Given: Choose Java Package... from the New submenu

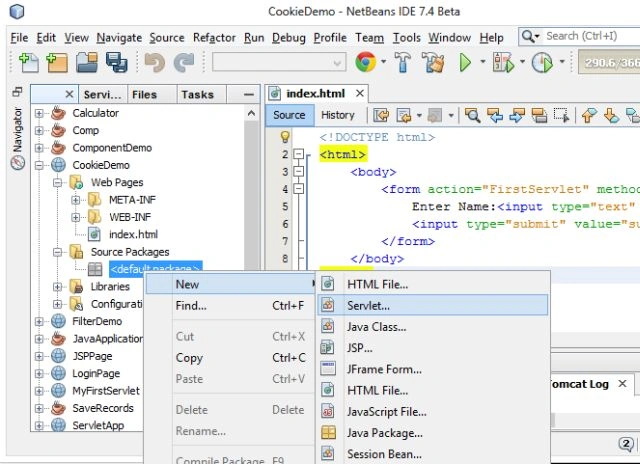Looking at the screenshot, I should (x=432, y=433).
